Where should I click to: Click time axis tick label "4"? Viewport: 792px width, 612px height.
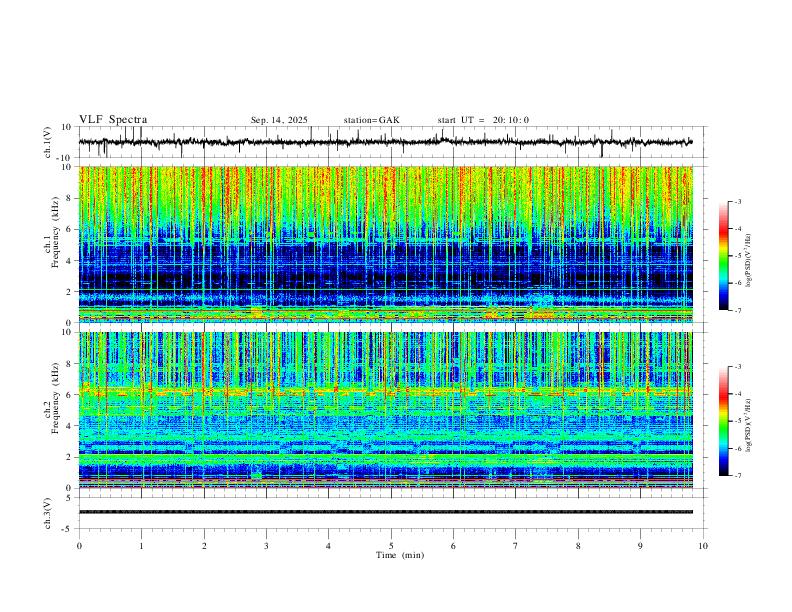point(328,546)
